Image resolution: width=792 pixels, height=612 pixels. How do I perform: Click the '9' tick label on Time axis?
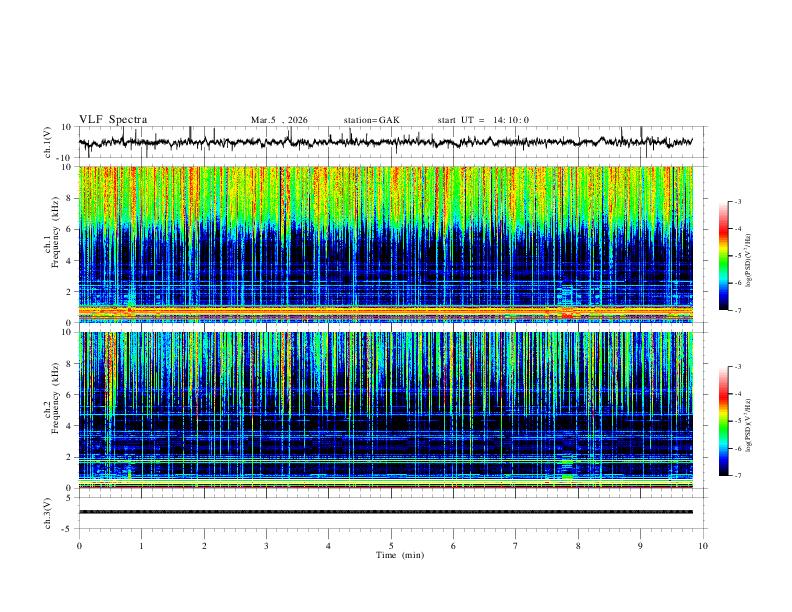click(640, 546)
